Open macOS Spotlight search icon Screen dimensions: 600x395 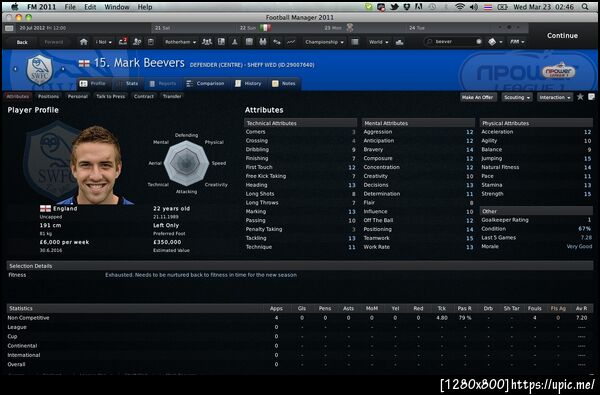tap(585, 7)
